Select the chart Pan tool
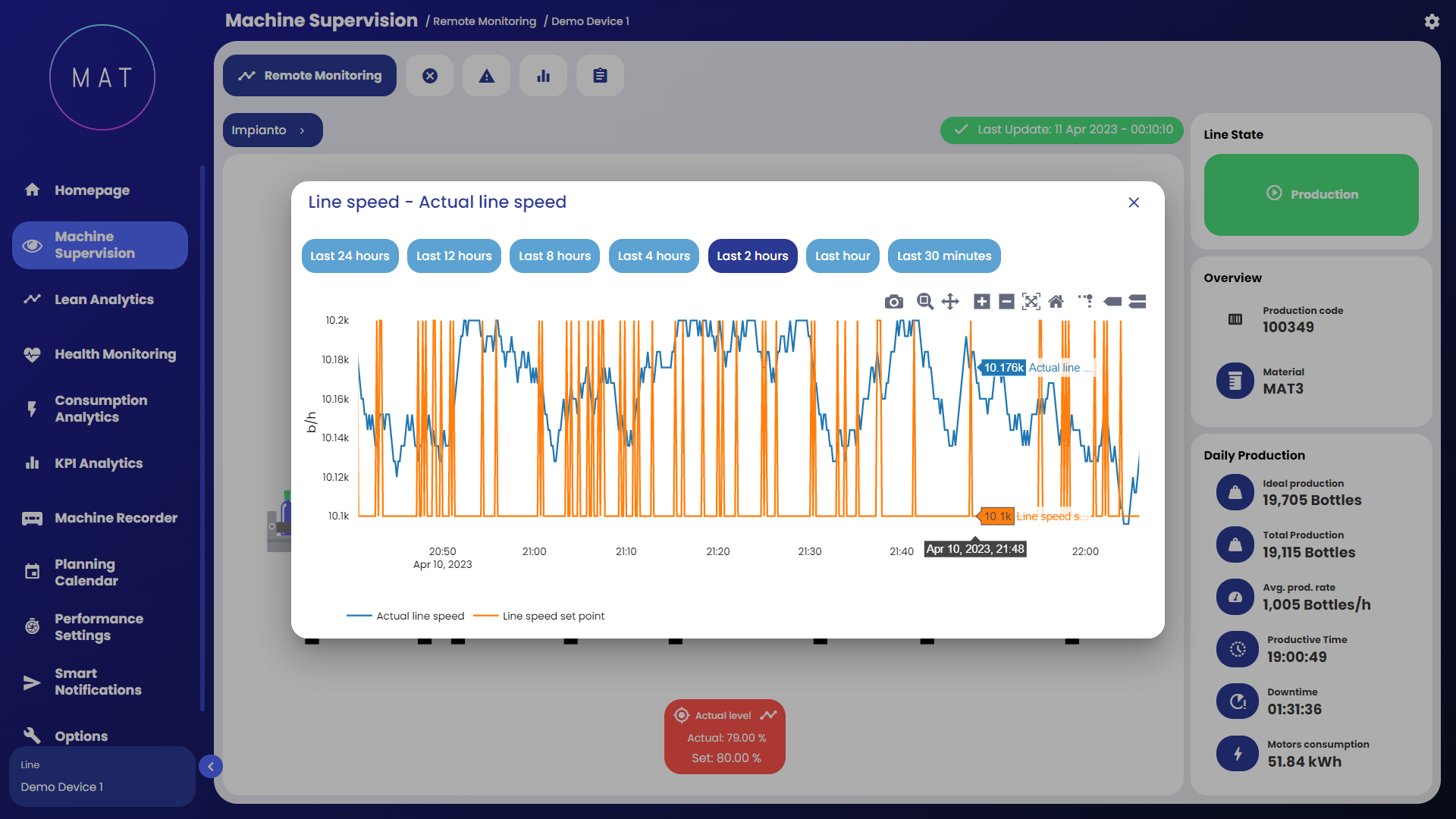1456x819 pixels. point(950,302)
